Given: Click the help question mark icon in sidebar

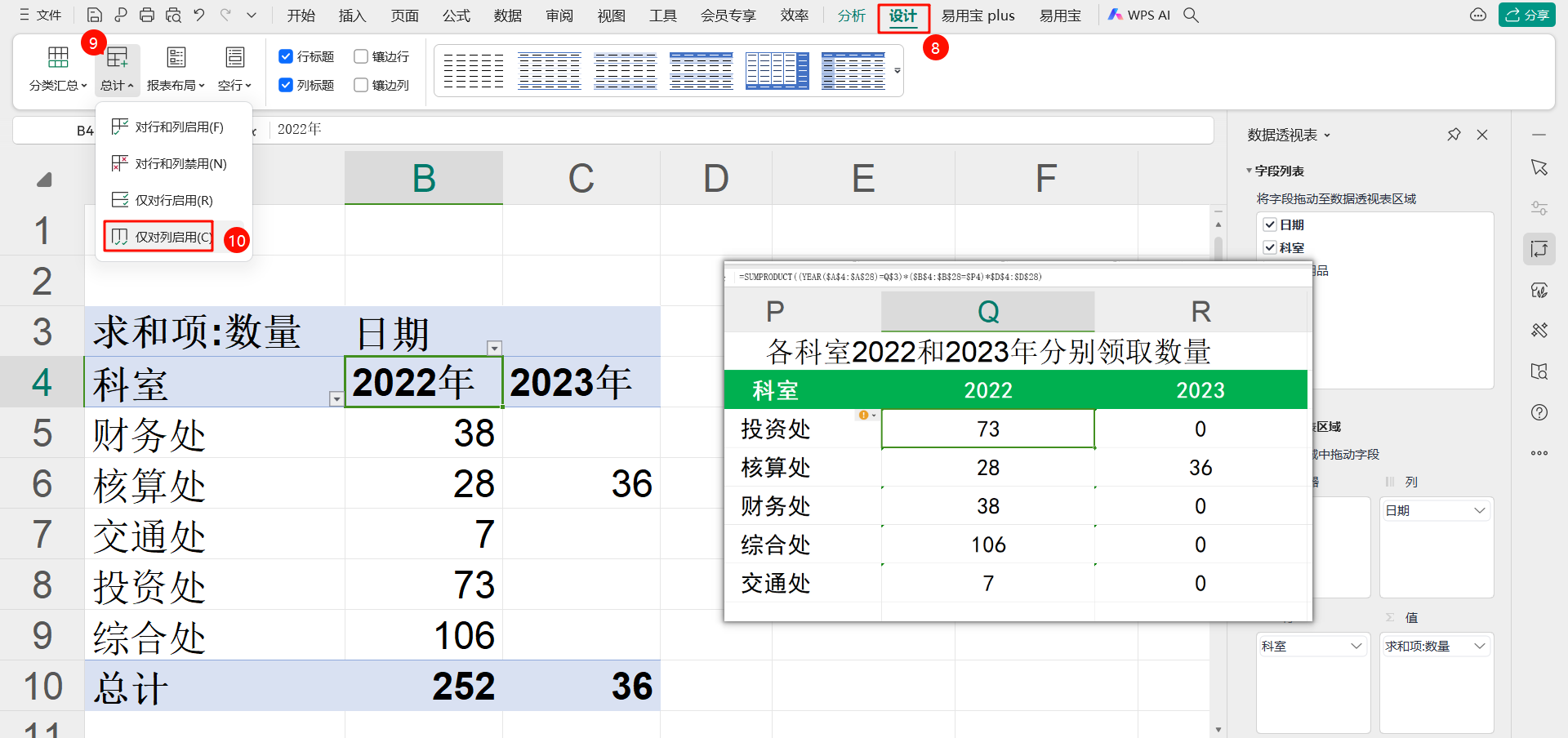Looking at the screenshot, I should (x=1539, y=412).
